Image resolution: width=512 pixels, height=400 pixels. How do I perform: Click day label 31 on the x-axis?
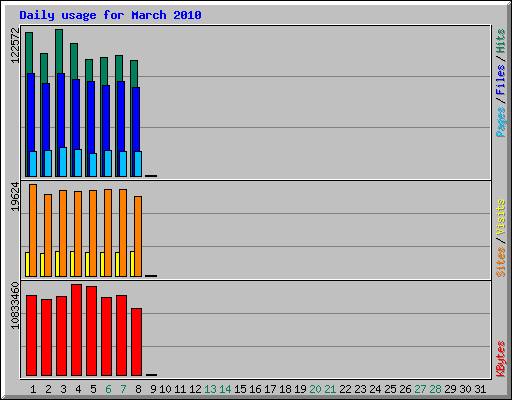pyautogui.click(x=480, y=389)
